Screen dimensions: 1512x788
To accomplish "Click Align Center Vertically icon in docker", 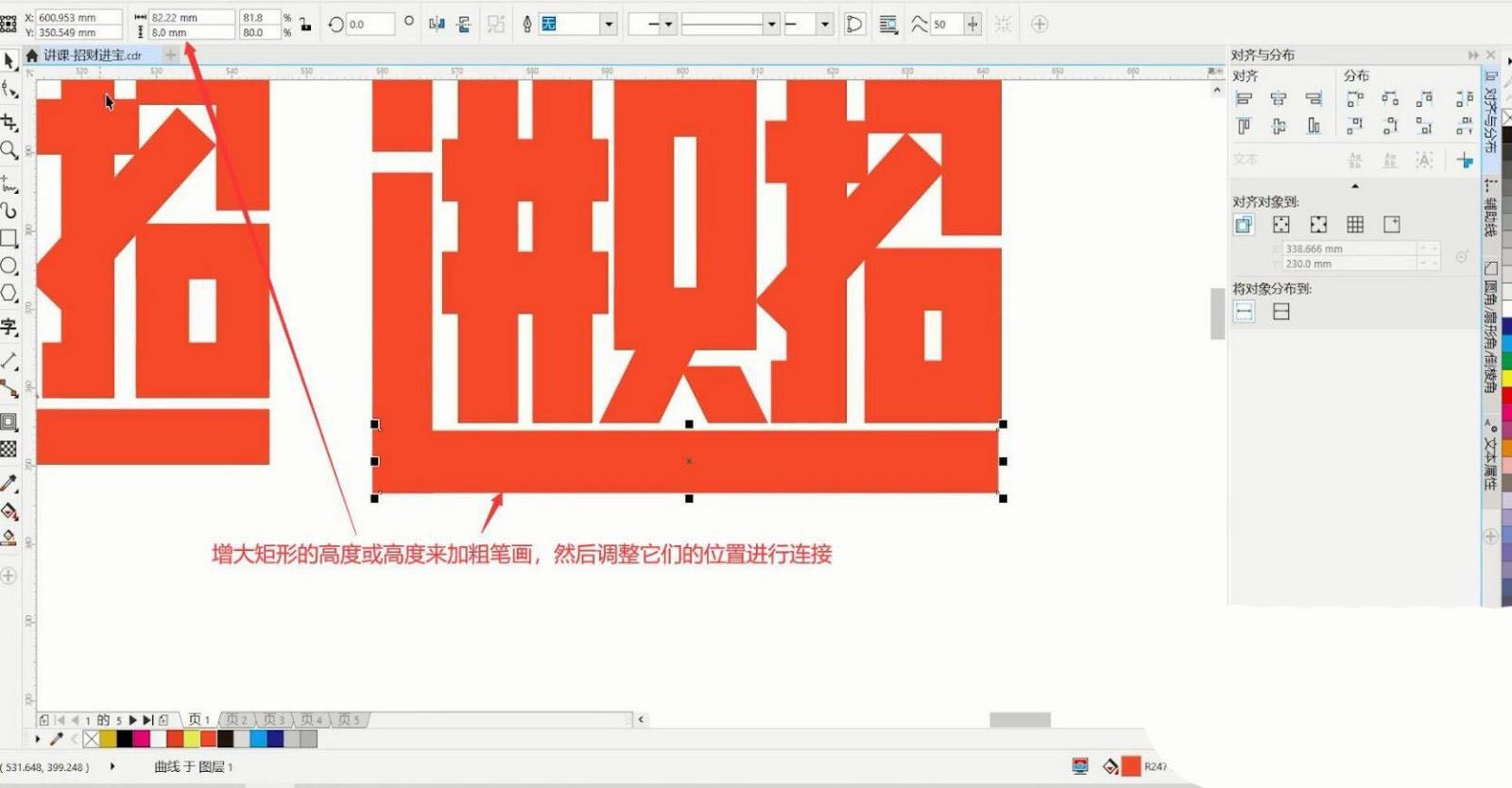I will coord(1279,126).
